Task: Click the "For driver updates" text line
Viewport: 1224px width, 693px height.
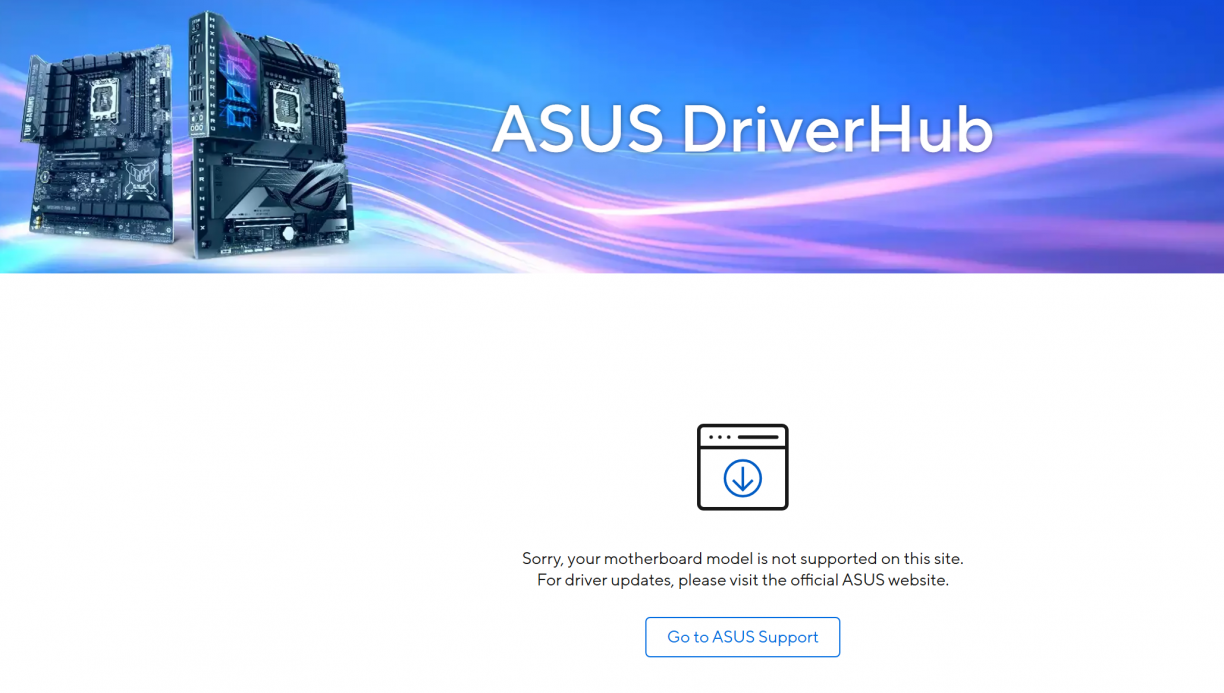Action: 742,580
